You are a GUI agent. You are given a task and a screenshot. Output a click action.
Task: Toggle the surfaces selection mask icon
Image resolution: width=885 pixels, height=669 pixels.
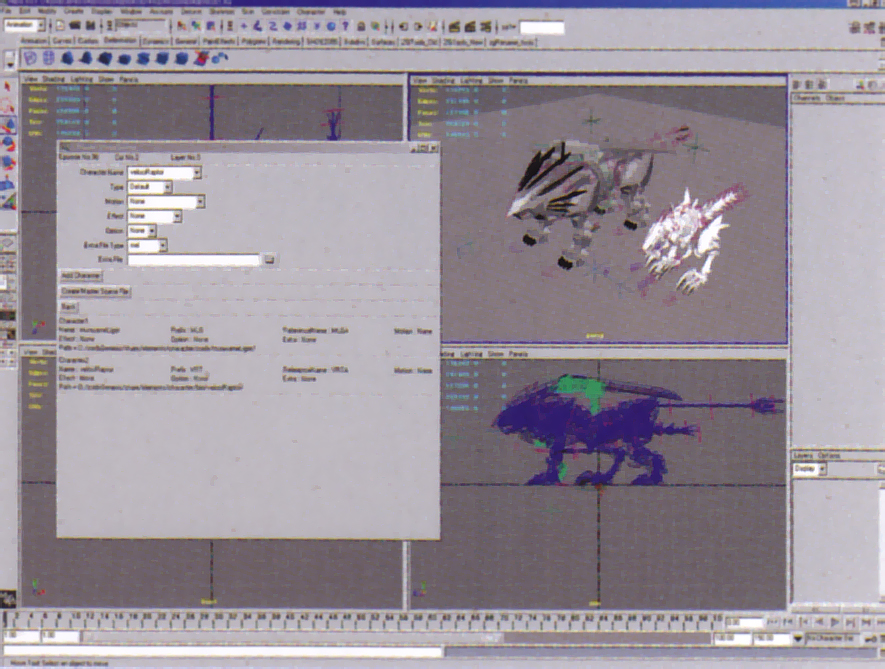pos(287,26)
